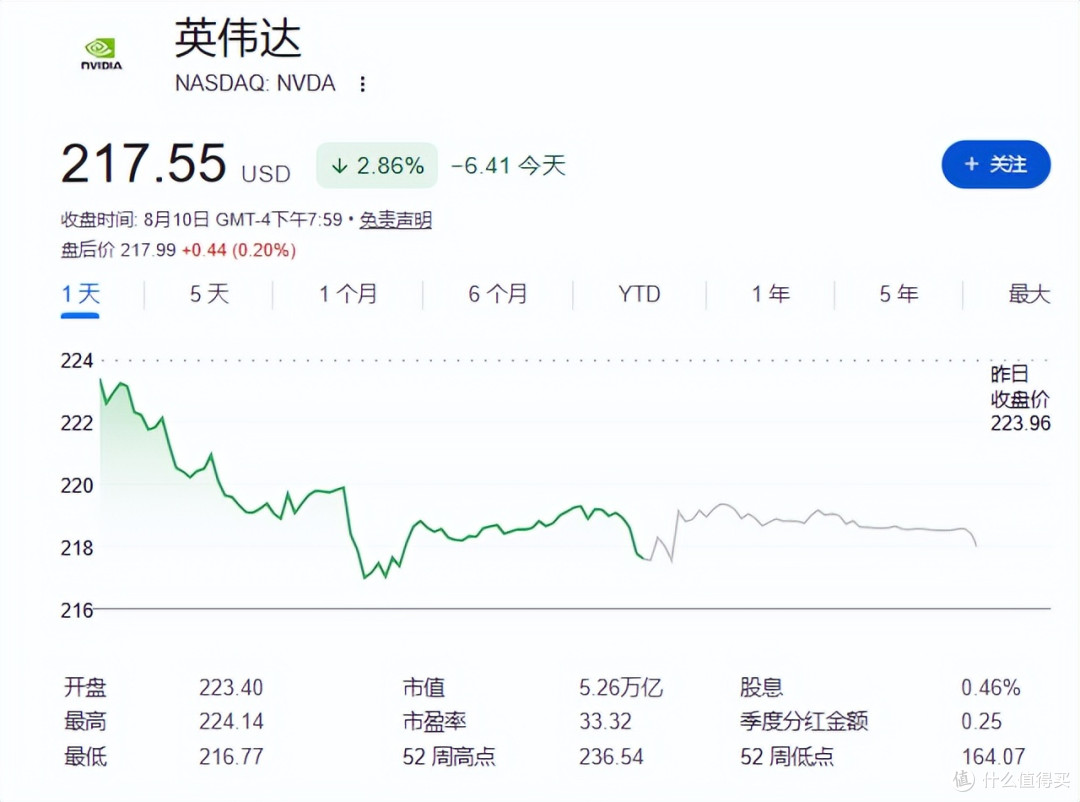Select the 1 年 range tab
The height and width of the screenshot is (802, 1080).
pos(770,294)
